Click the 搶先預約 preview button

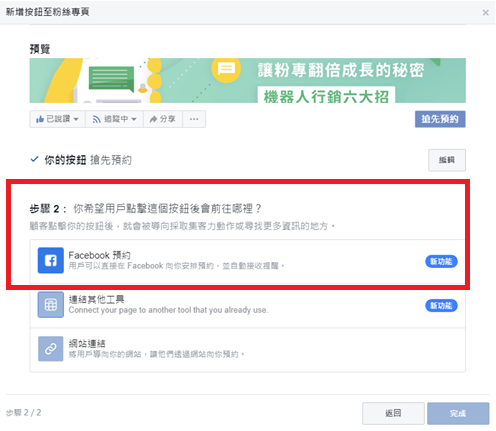[440, 119]
